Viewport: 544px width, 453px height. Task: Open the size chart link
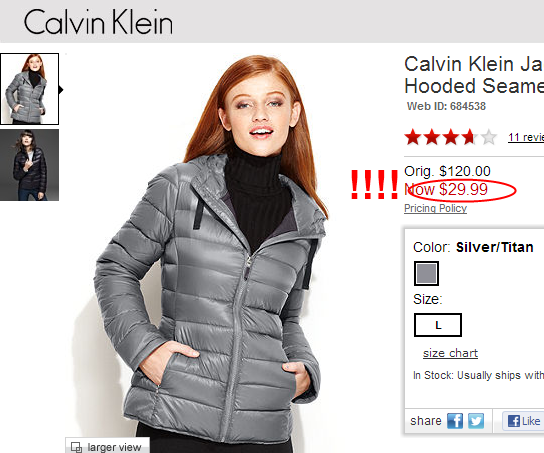(x=450, y=353)
